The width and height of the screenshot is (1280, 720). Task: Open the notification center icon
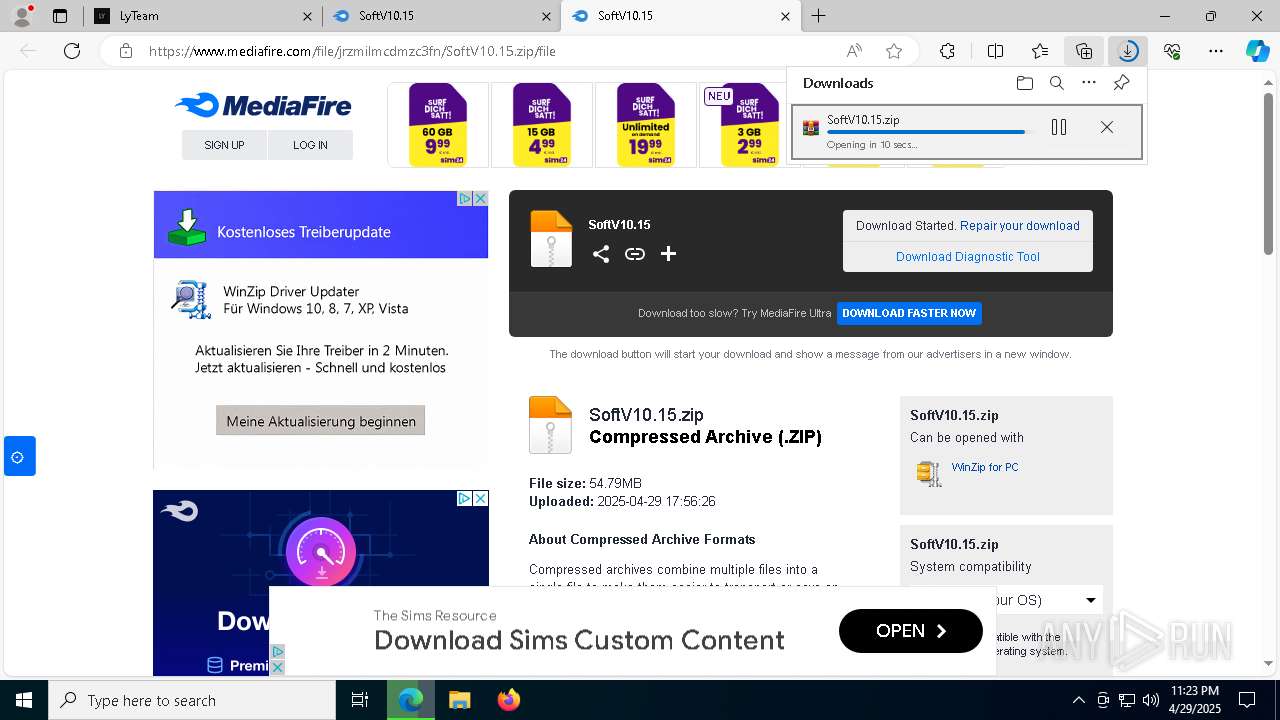[1247, 700]
